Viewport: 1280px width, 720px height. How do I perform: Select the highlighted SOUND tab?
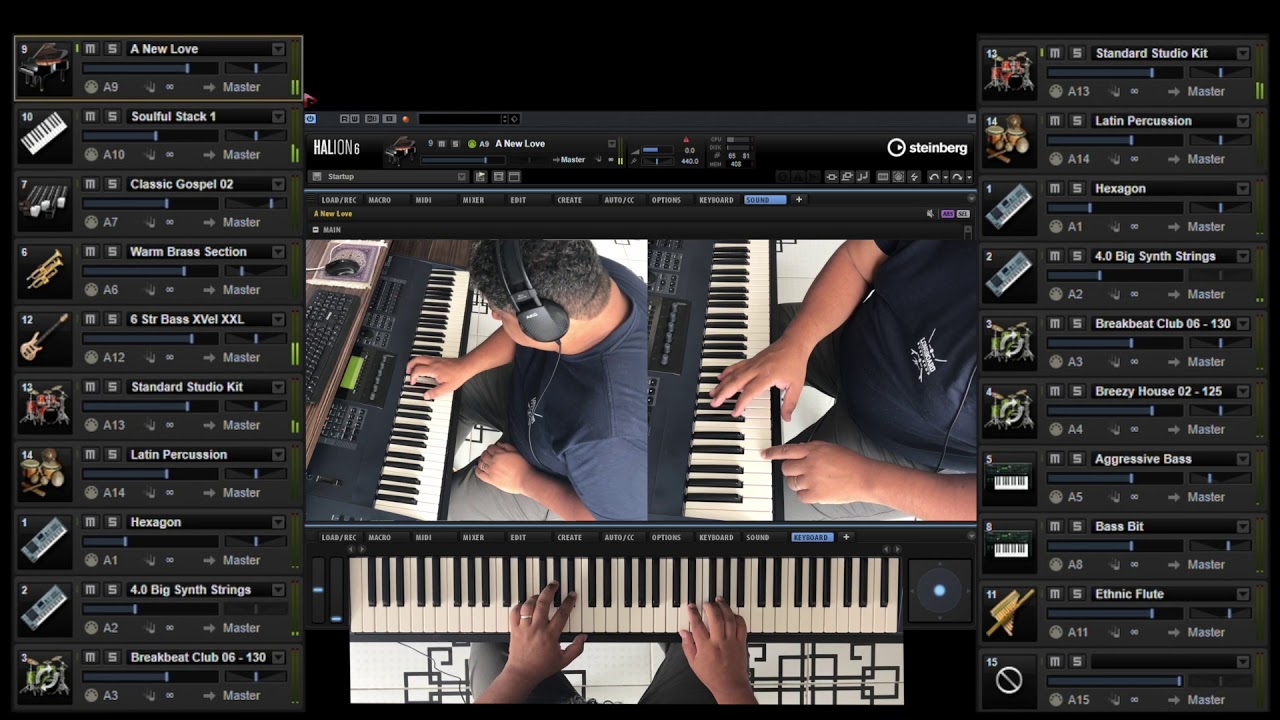765,200
